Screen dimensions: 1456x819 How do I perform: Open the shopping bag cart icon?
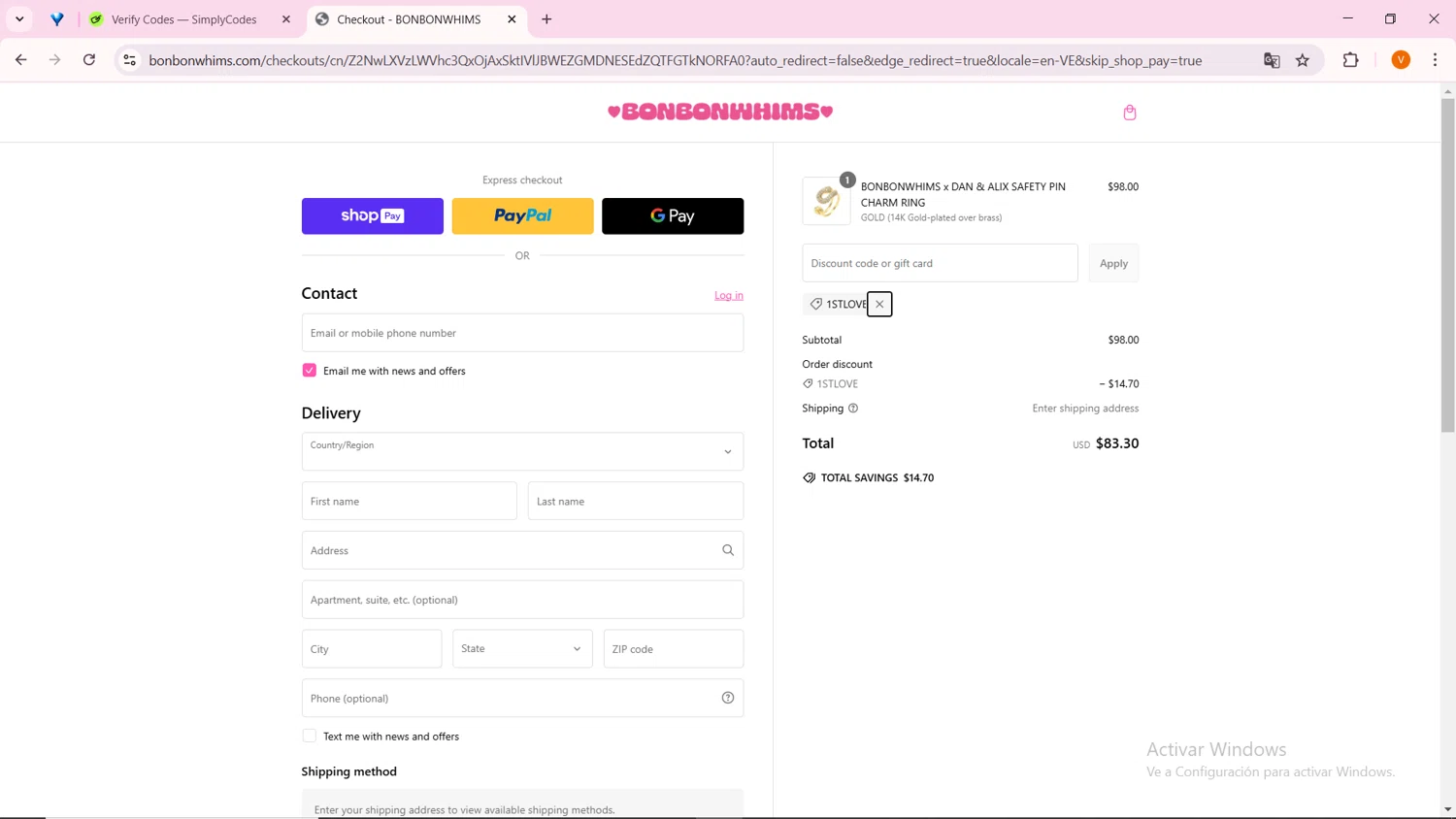coord(1130,113)
